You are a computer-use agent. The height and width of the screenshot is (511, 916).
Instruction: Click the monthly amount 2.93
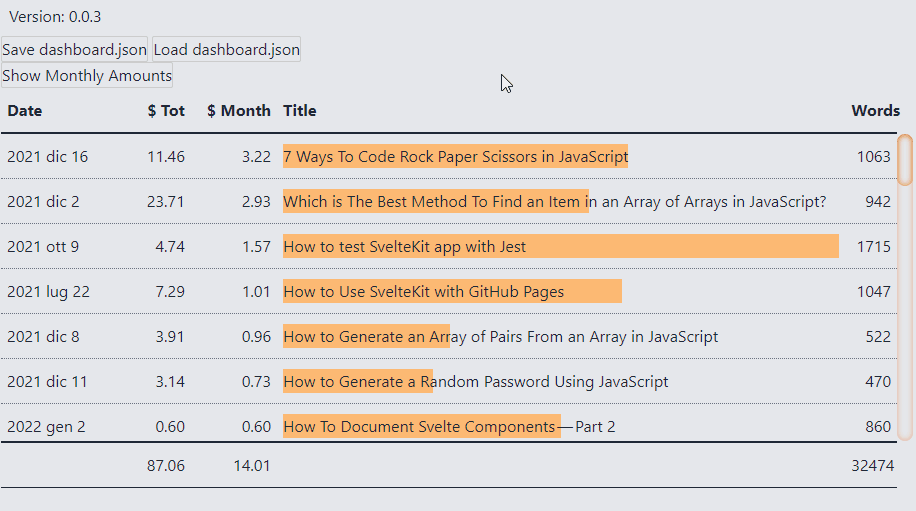click(256, 201)
